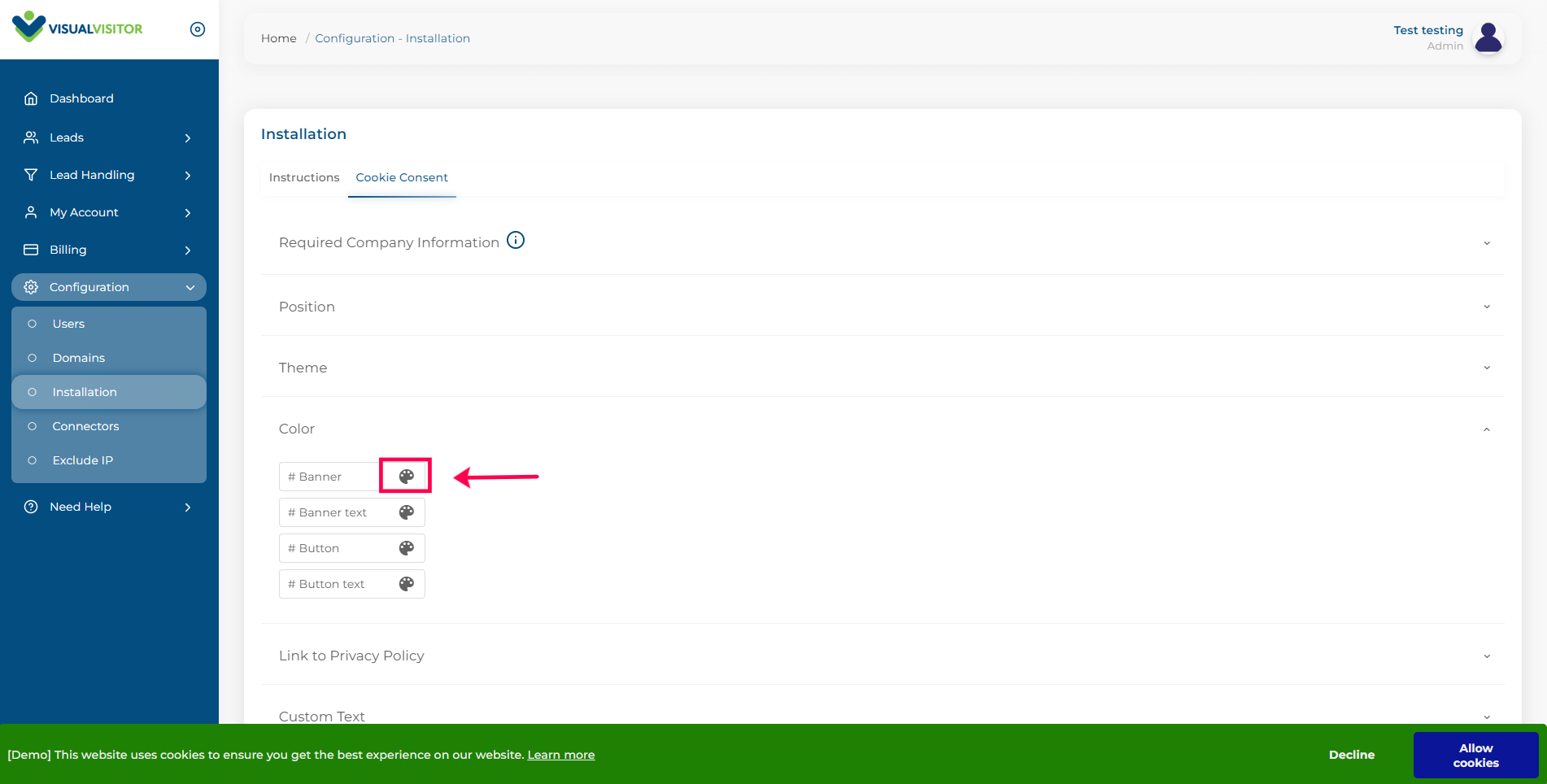Collapse the Configuration menu chevron
The height and width of the screenshot is (784, 1547).
click(190, 288)
